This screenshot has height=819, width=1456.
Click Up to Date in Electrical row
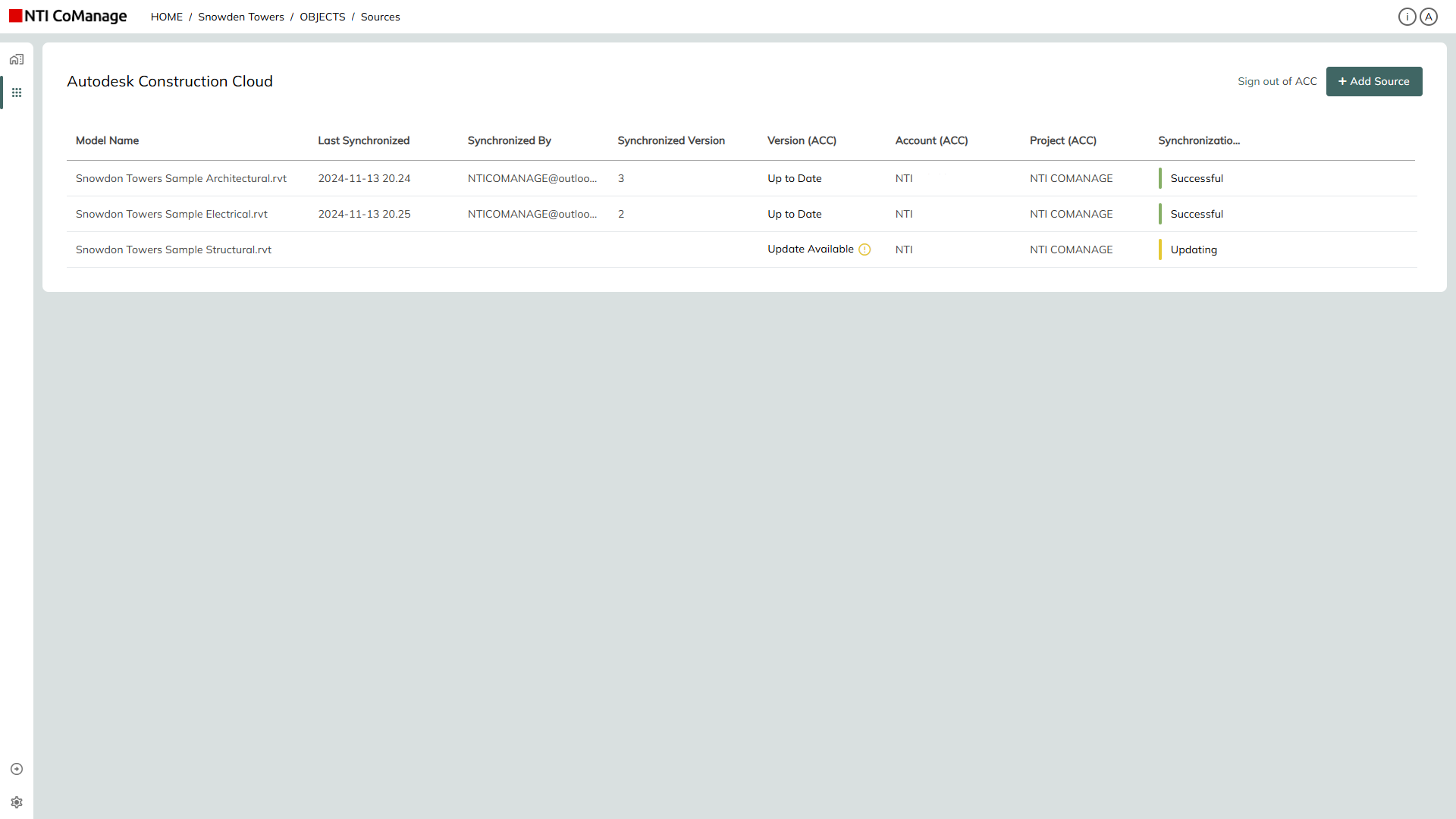[795, 214]
